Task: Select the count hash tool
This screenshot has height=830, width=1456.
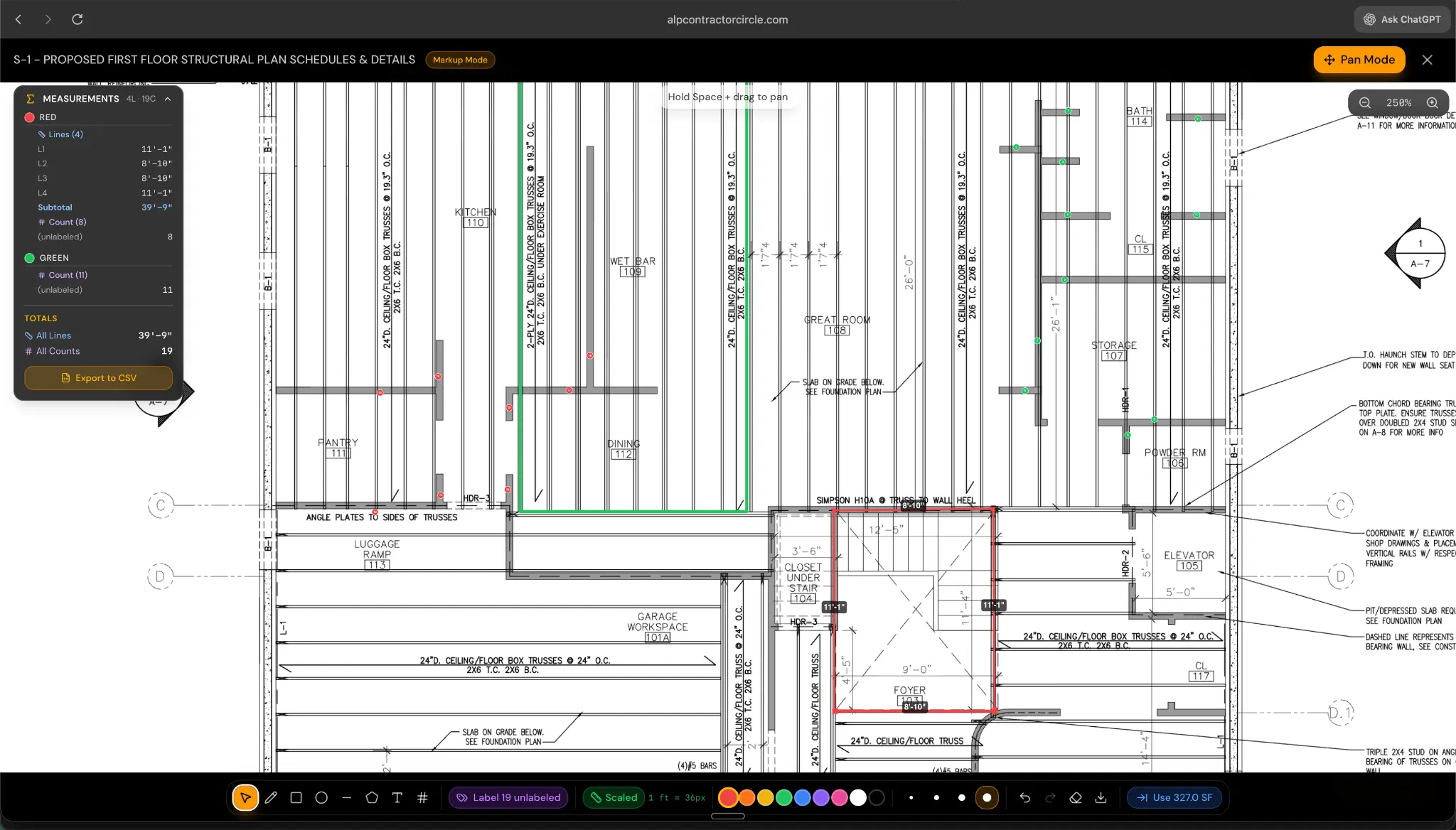Action: click(422, 797)
